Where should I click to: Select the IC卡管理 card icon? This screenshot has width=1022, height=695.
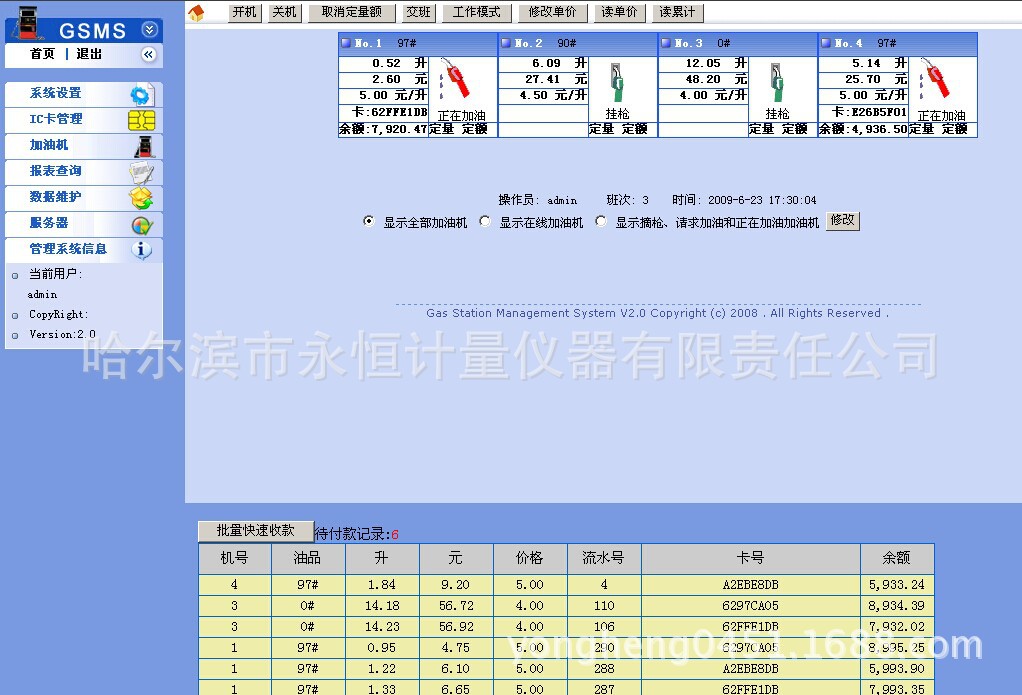[143, 120]
